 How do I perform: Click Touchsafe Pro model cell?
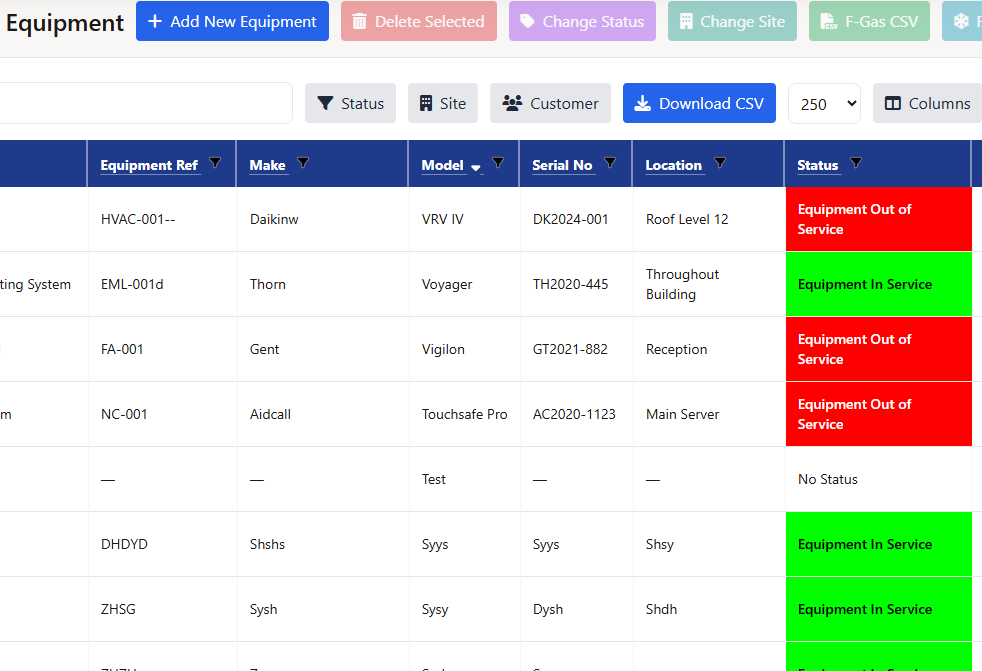pos(465,415)
